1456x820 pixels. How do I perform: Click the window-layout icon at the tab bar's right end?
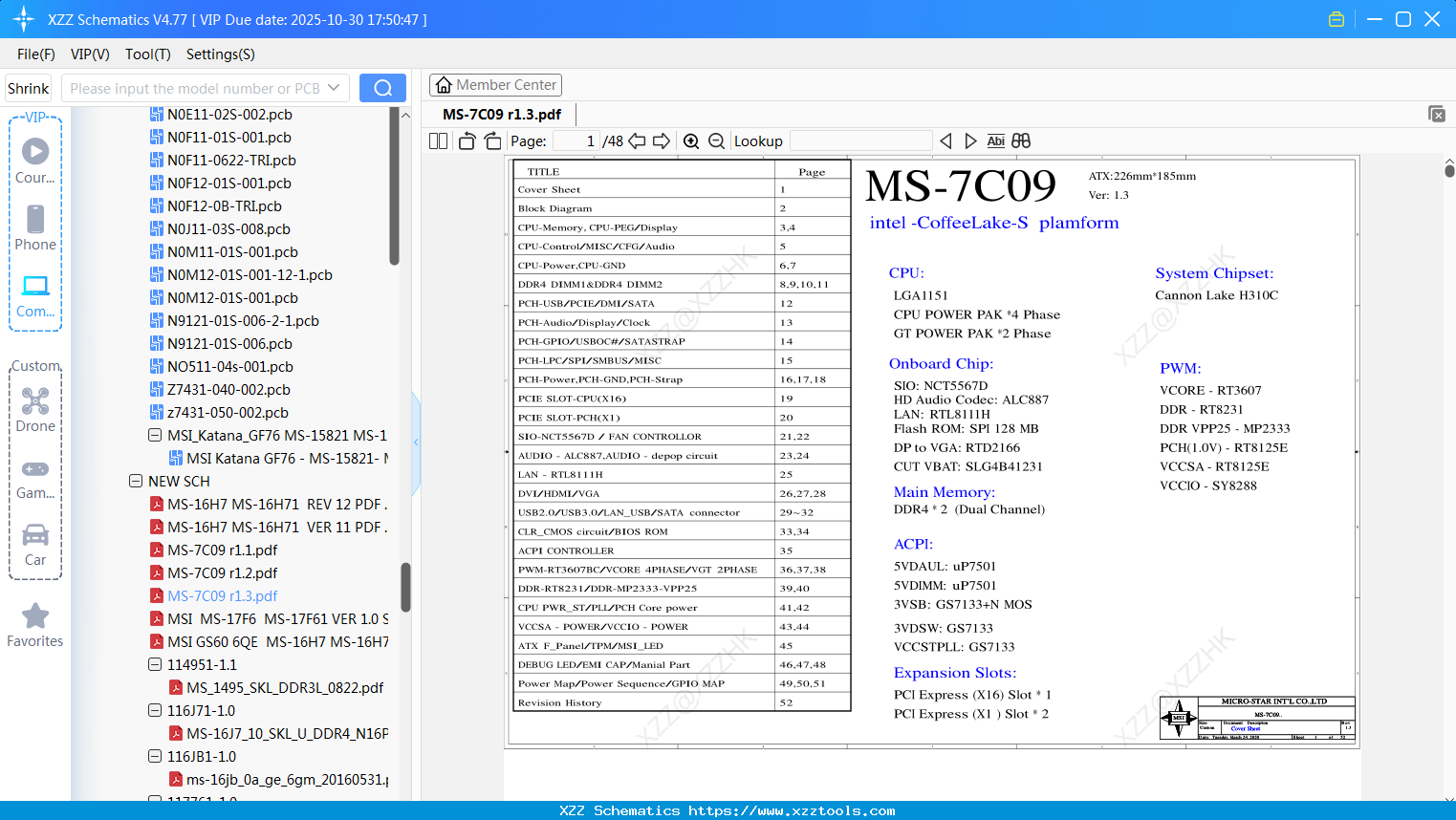coord(1437,114)
